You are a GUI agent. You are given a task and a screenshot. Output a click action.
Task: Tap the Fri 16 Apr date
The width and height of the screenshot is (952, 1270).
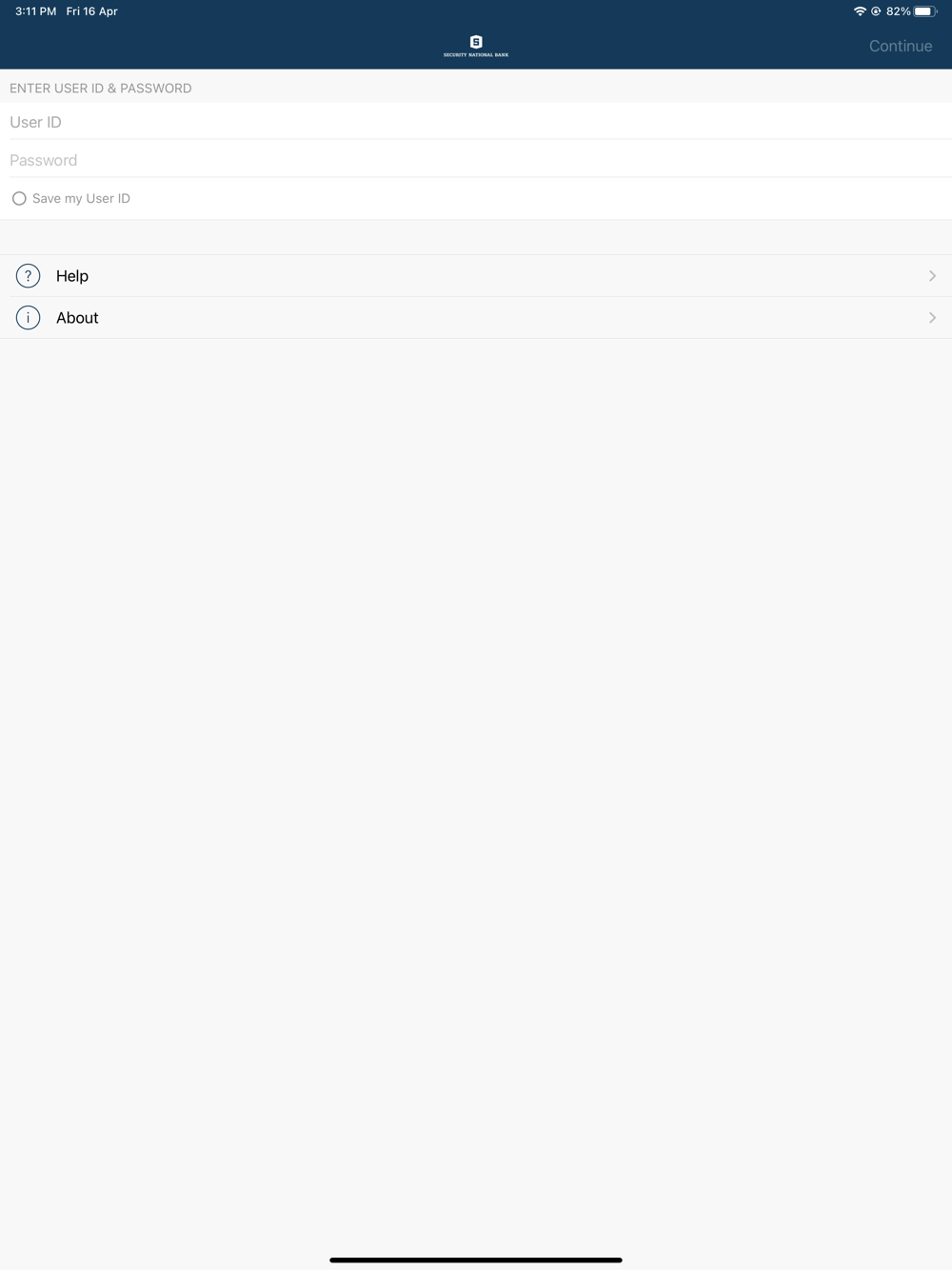[x=92, y=11]
